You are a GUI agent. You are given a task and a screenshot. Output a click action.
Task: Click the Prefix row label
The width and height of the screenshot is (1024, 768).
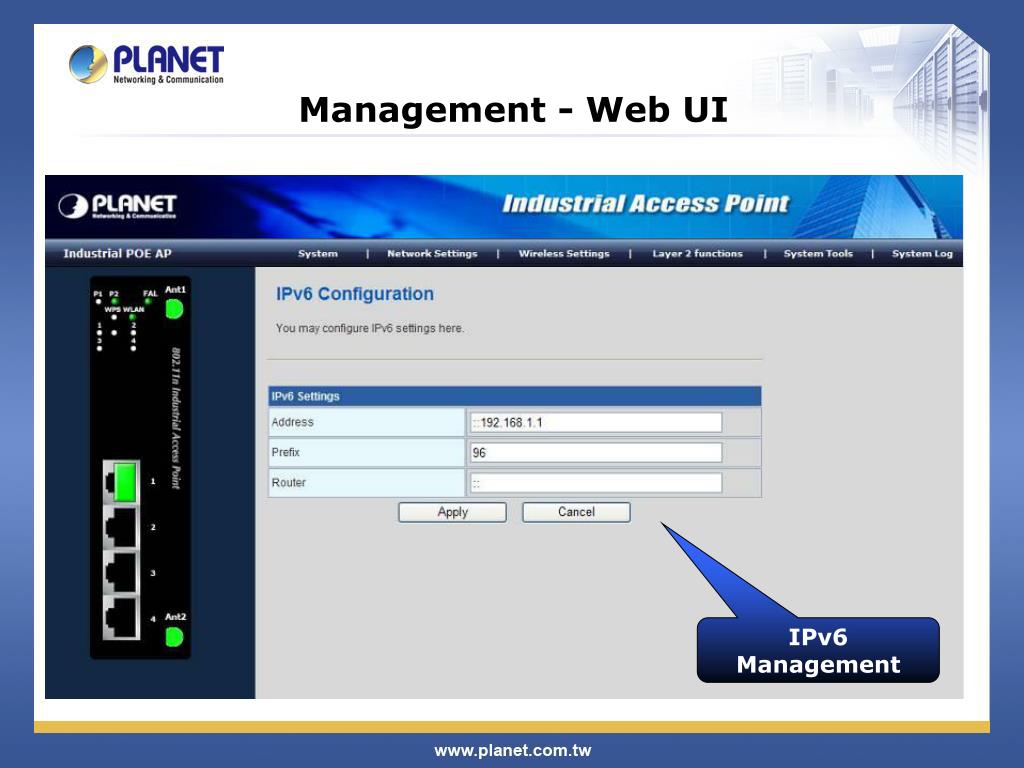(285, 452)
